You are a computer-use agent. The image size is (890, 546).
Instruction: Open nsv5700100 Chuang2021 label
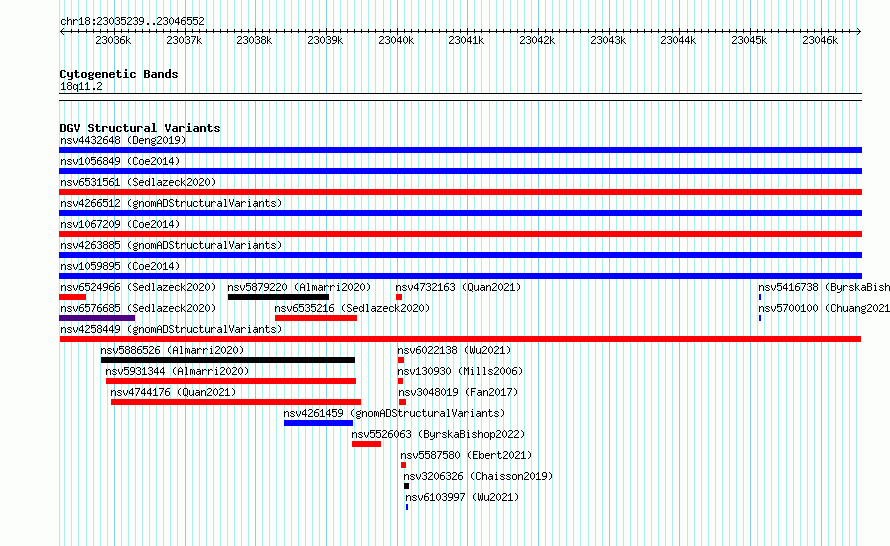point(824,308)
